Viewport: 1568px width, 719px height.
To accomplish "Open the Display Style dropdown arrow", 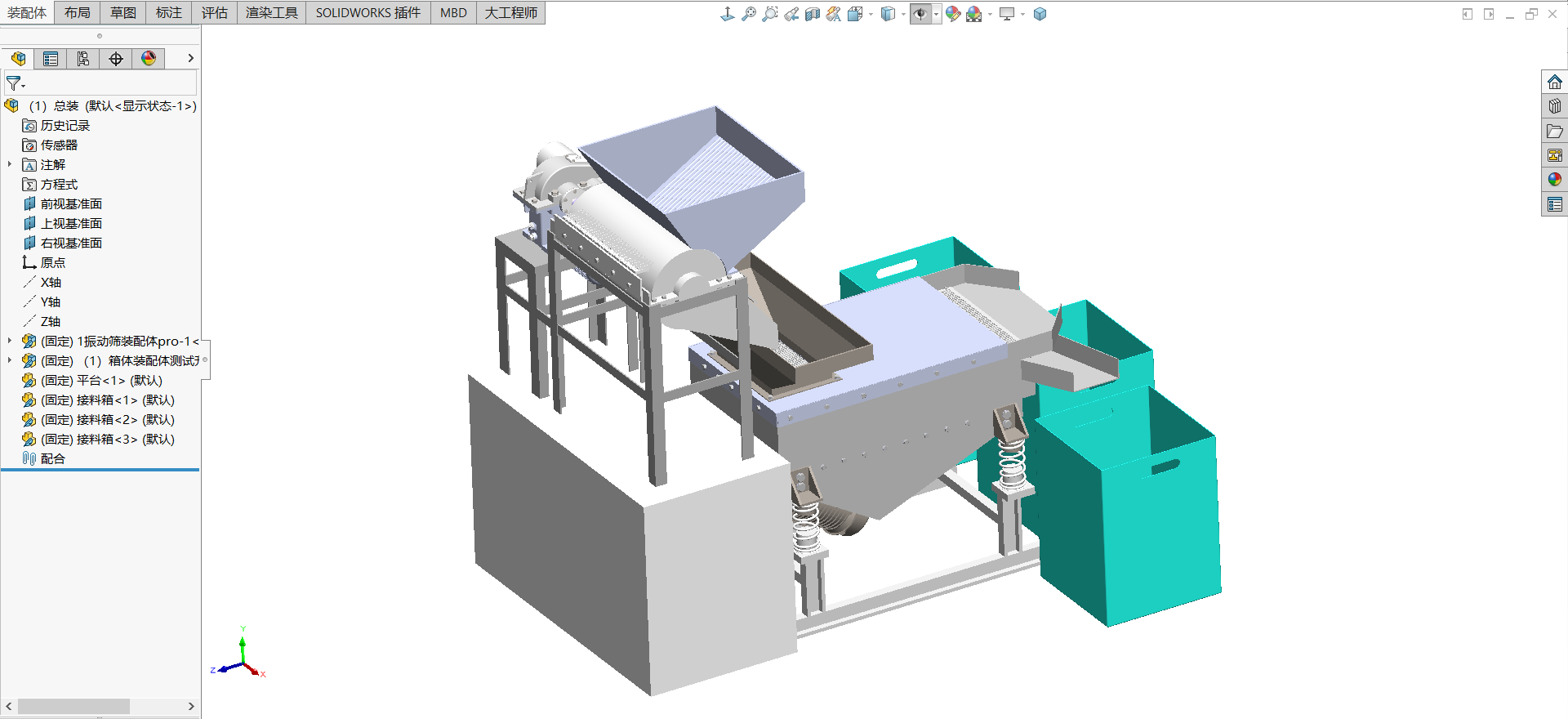I will click(x=902, y=14).
